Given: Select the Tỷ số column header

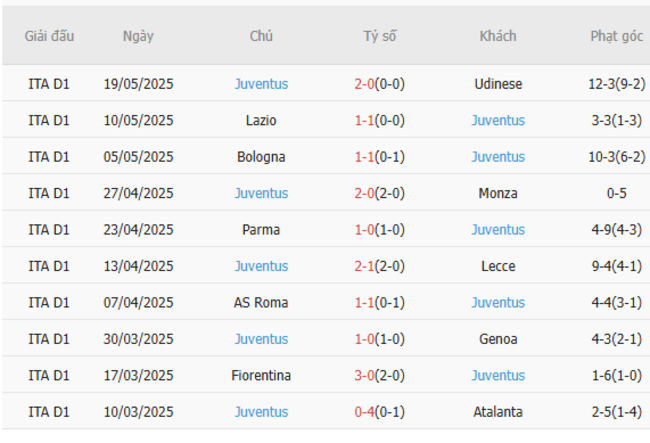Looking at the screenshot, I should point(379,36).
